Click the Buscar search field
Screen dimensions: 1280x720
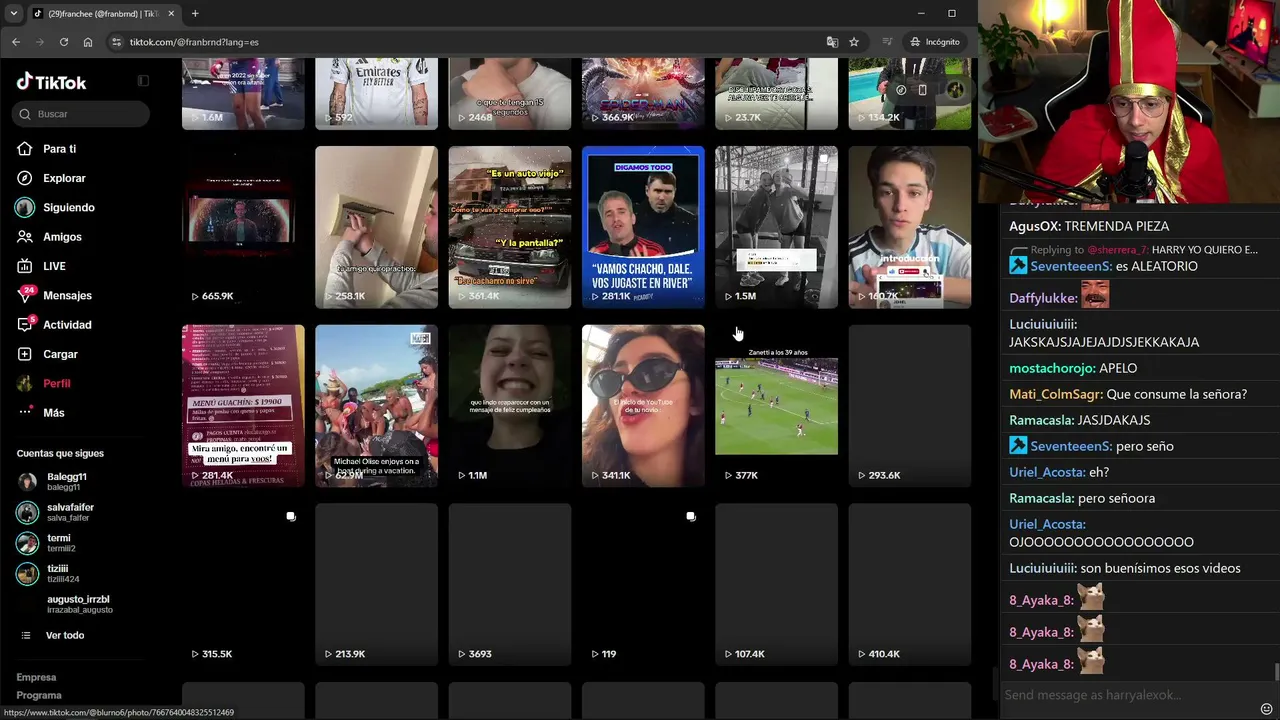click(x=82, y=114)
